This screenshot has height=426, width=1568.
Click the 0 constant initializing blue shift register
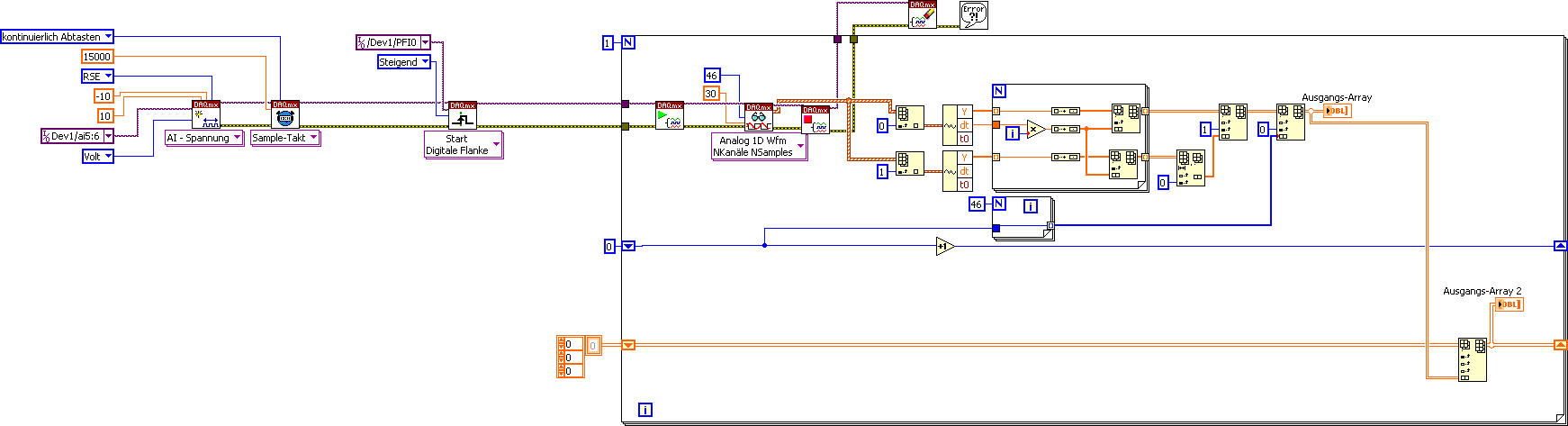click(x=608, y=246)
